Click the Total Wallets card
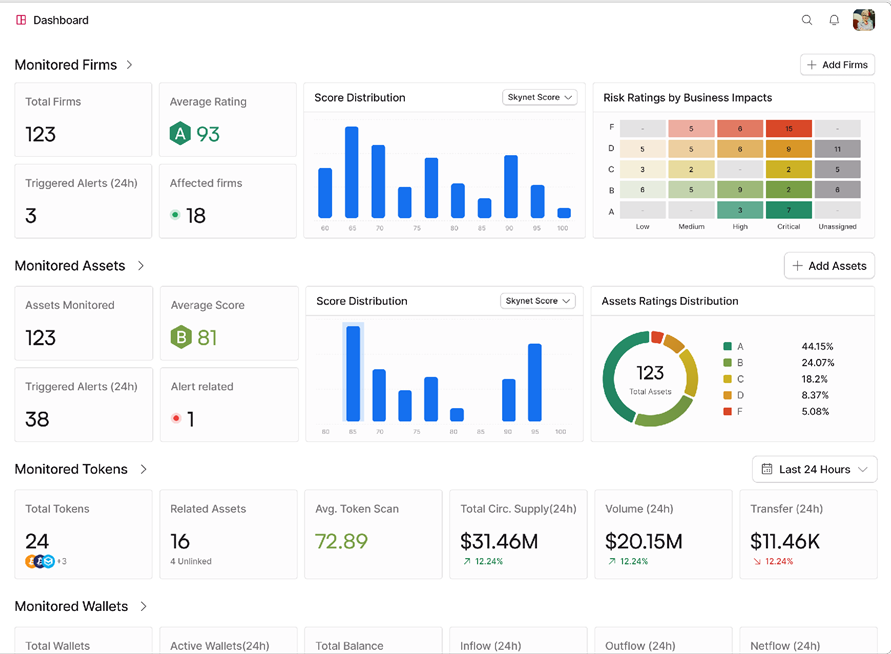Screen dimensions: 891x654 83,640
